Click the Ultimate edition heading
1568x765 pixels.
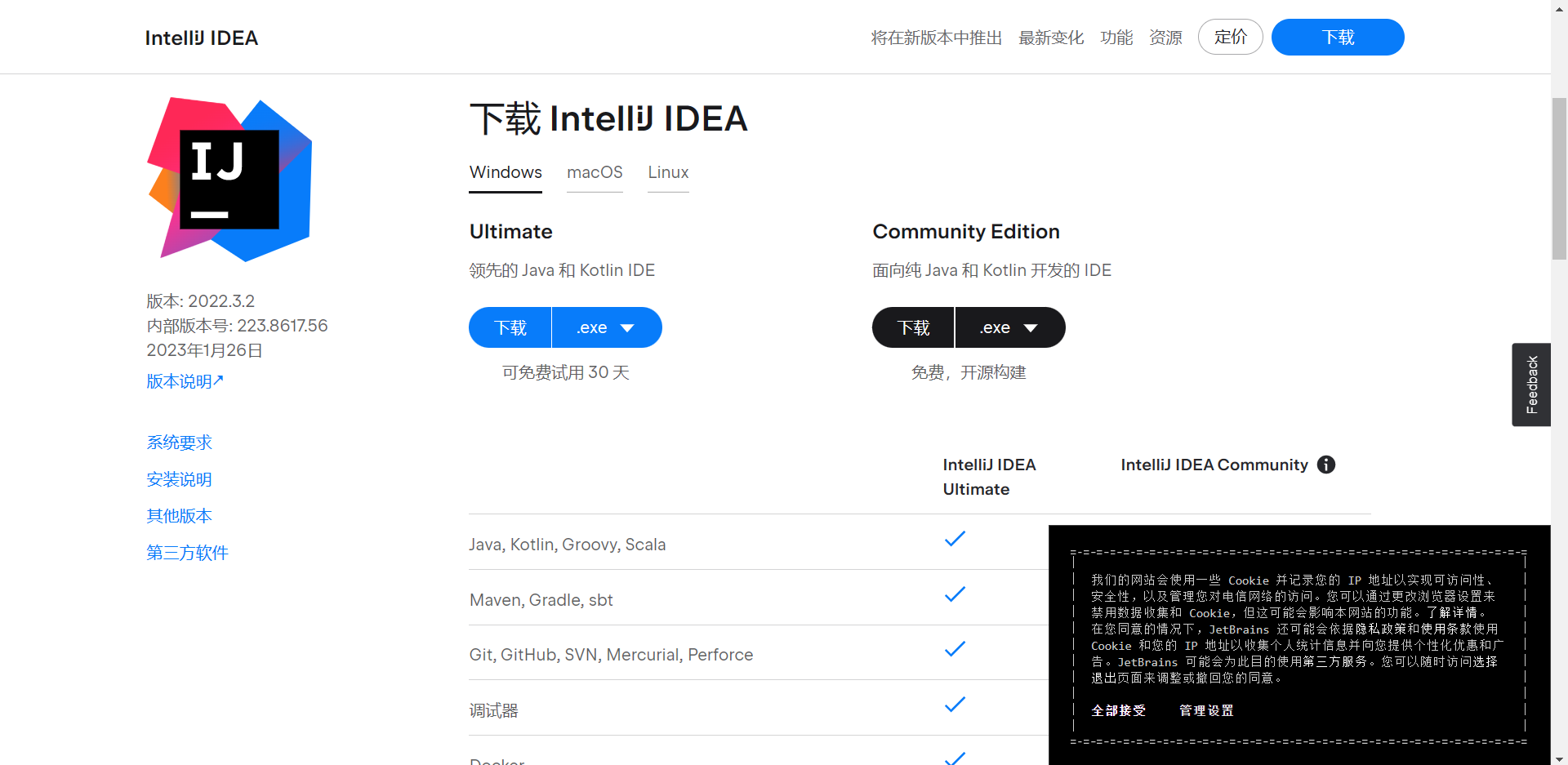(x=510, y=232)
